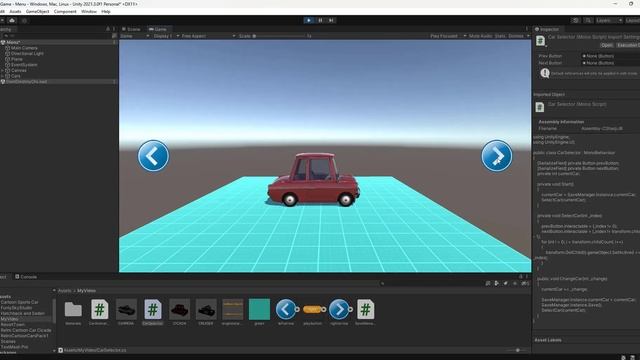The width and height of the screenshot is (640, 360).
Task: Open the cloud services icon in toolbar
Action: pyautogui.click(x=12, y=20)
